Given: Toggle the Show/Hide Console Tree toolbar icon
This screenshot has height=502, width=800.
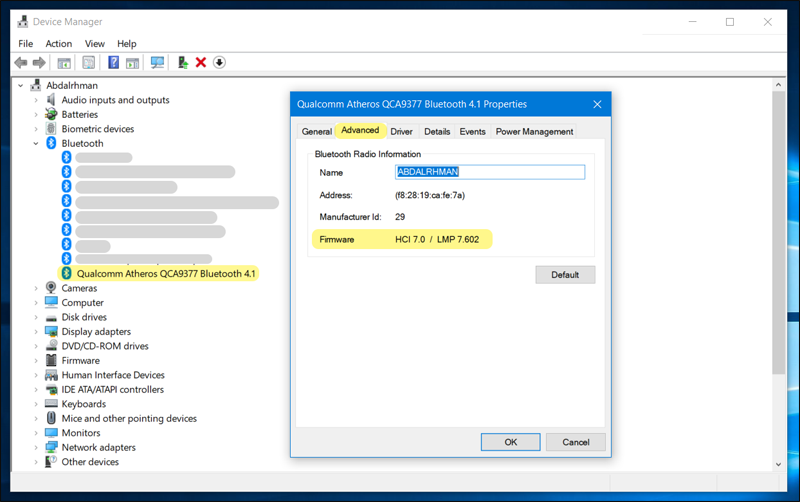Looking at the screenshot, I should 64,63.
